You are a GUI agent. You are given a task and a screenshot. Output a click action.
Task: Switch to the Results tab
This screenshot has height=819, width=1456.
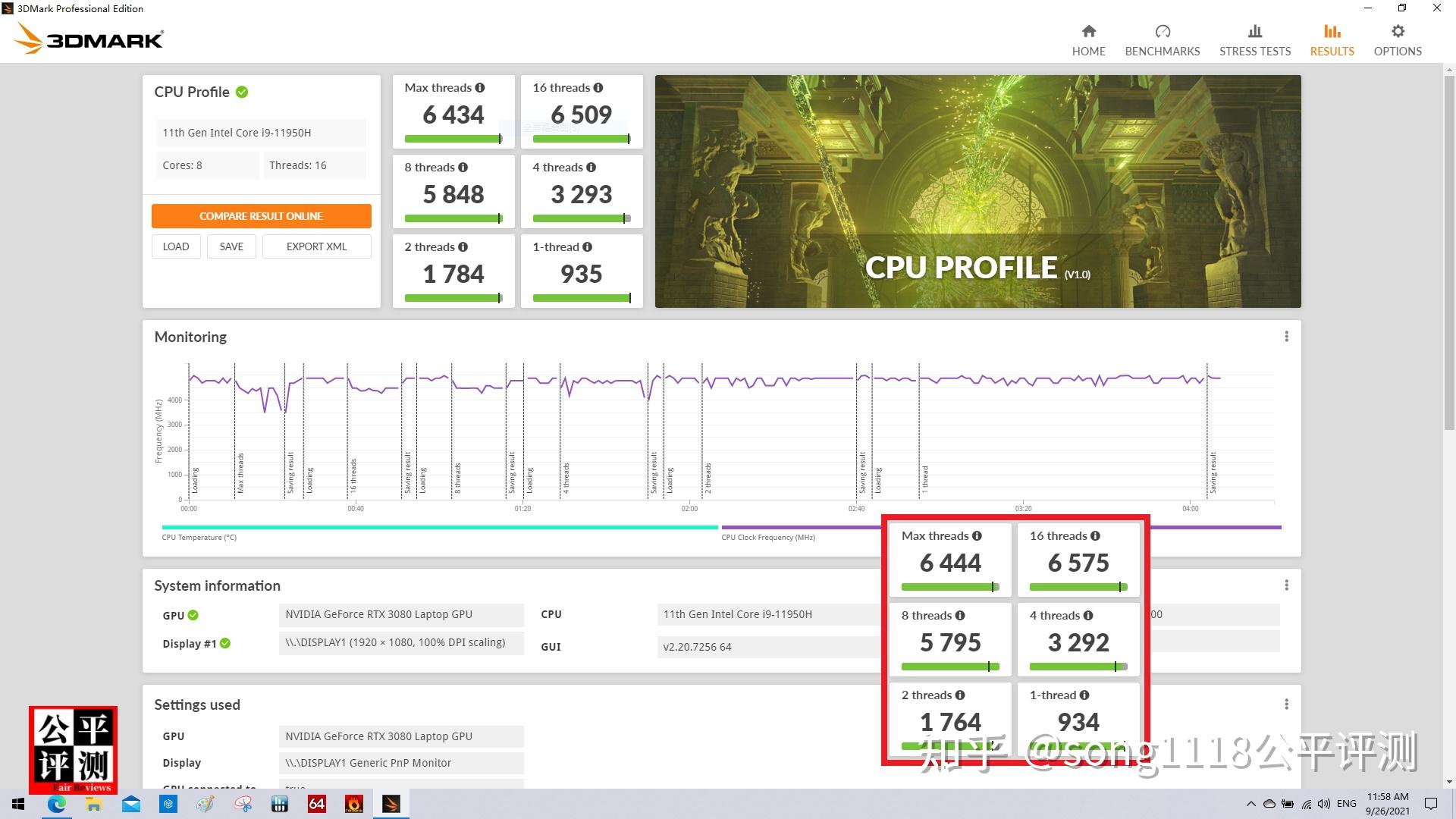pos(1332,40)
